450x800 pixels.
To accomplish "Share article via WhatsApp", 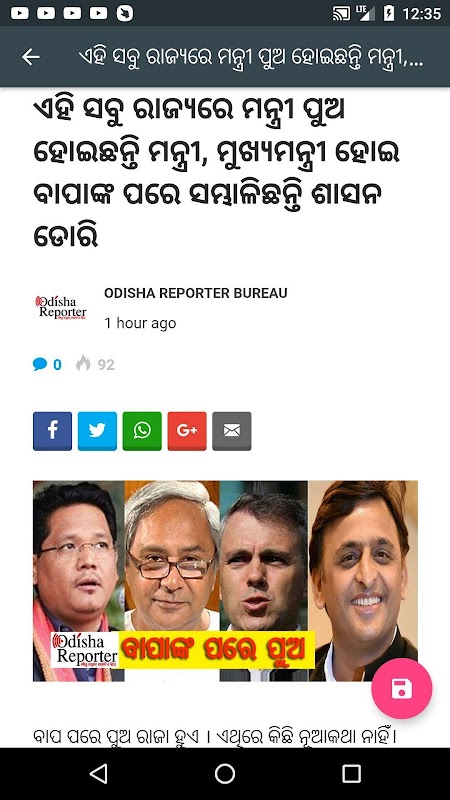I will pos(142,431).
